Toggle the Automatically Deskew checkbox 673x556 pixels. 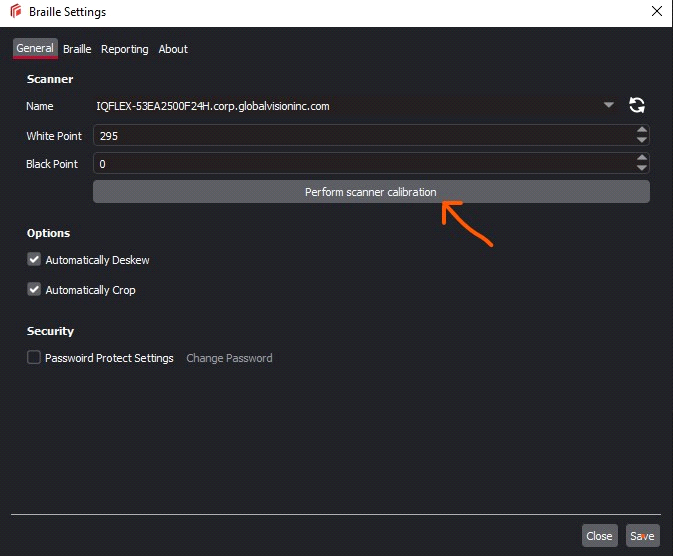(34, 260)
